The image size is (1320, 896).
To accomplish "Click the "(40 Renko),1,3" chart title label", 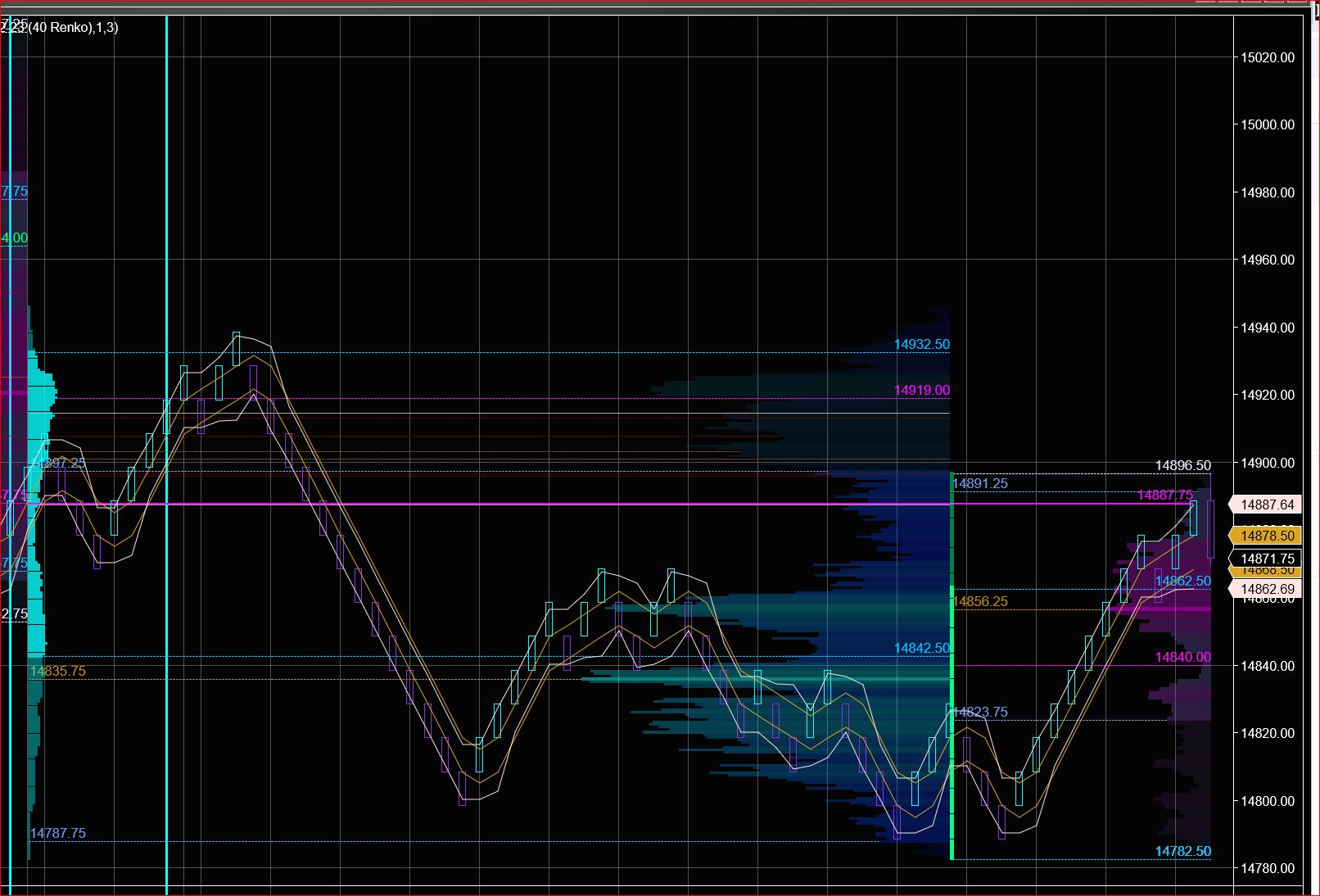I will coord(74,28).
